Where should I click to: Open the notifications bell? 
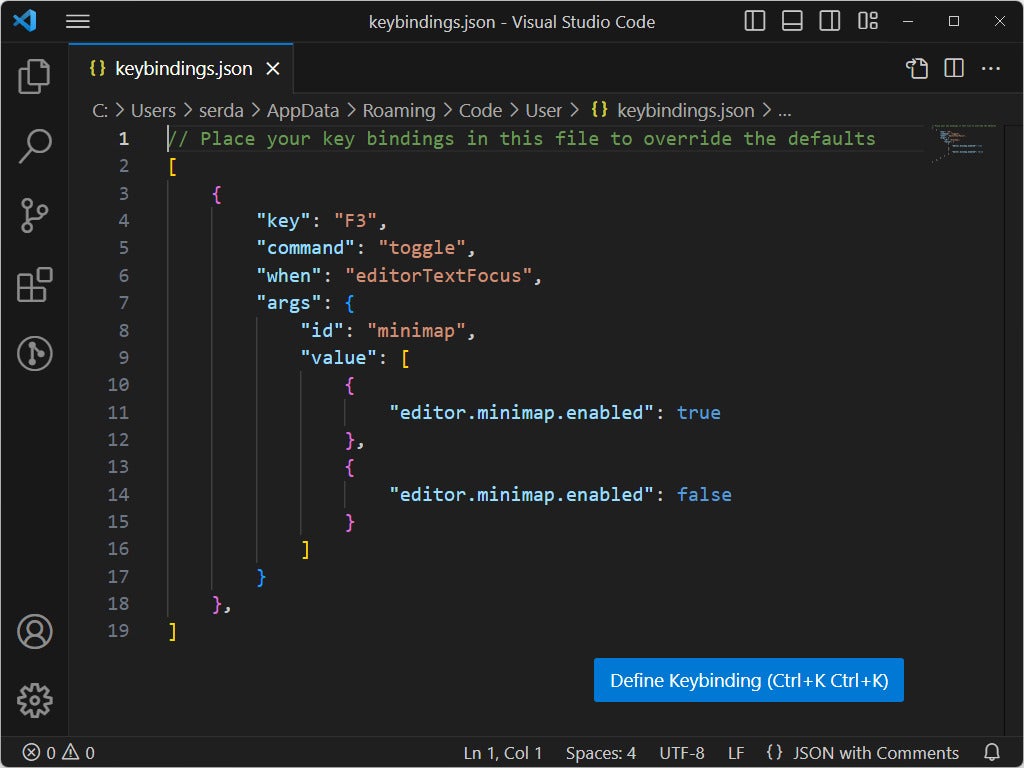click(x=992, y=753)
